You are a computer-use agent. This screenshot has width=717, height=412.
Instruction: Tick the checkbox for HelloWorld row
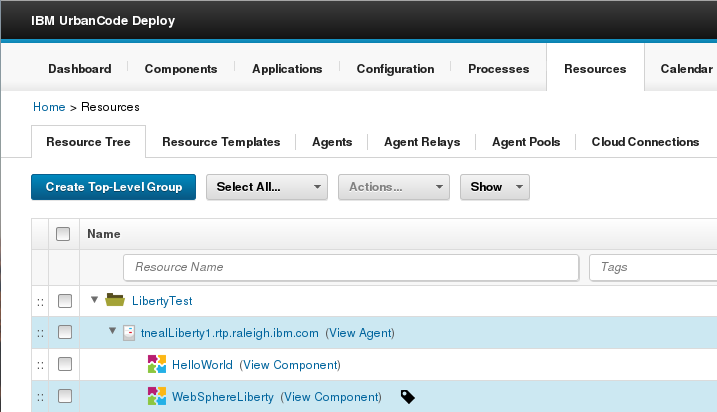[64, 364]
